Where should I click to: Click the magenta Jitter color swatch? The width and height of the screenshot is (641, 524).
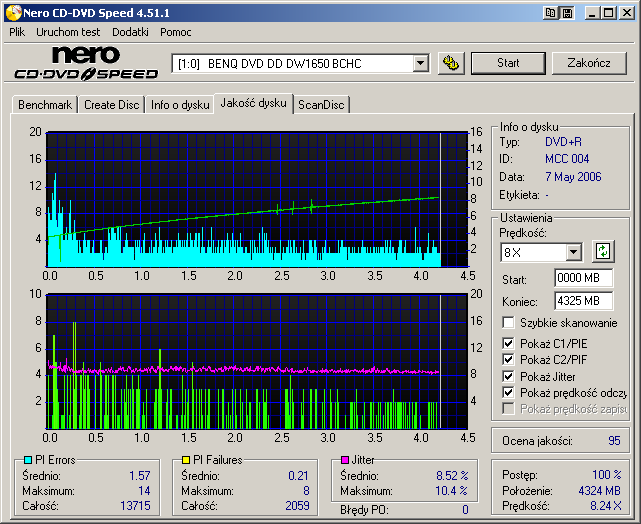345,460
